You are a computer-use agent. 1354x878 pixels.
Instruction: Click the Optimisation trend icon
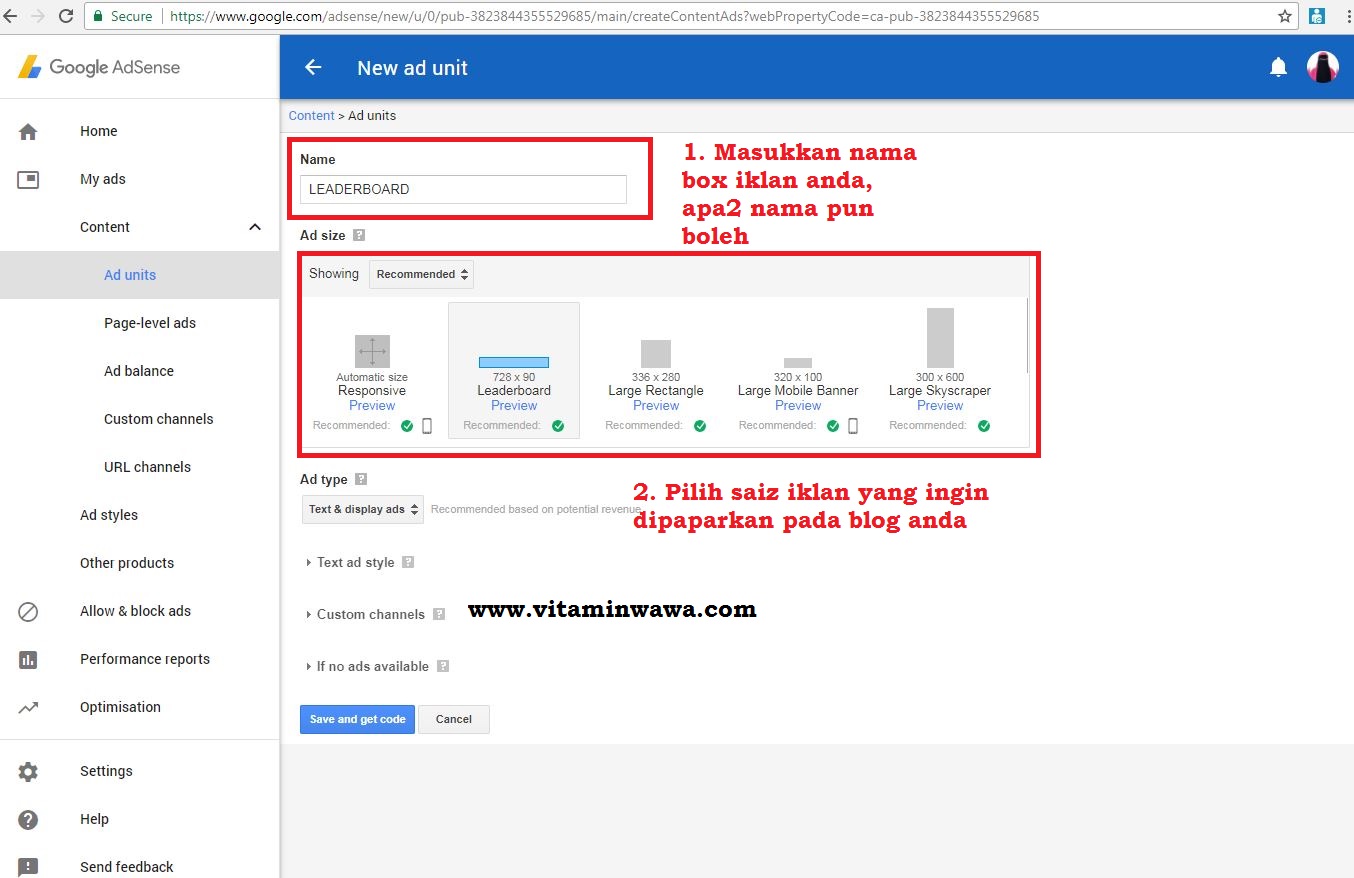(28, 707)
